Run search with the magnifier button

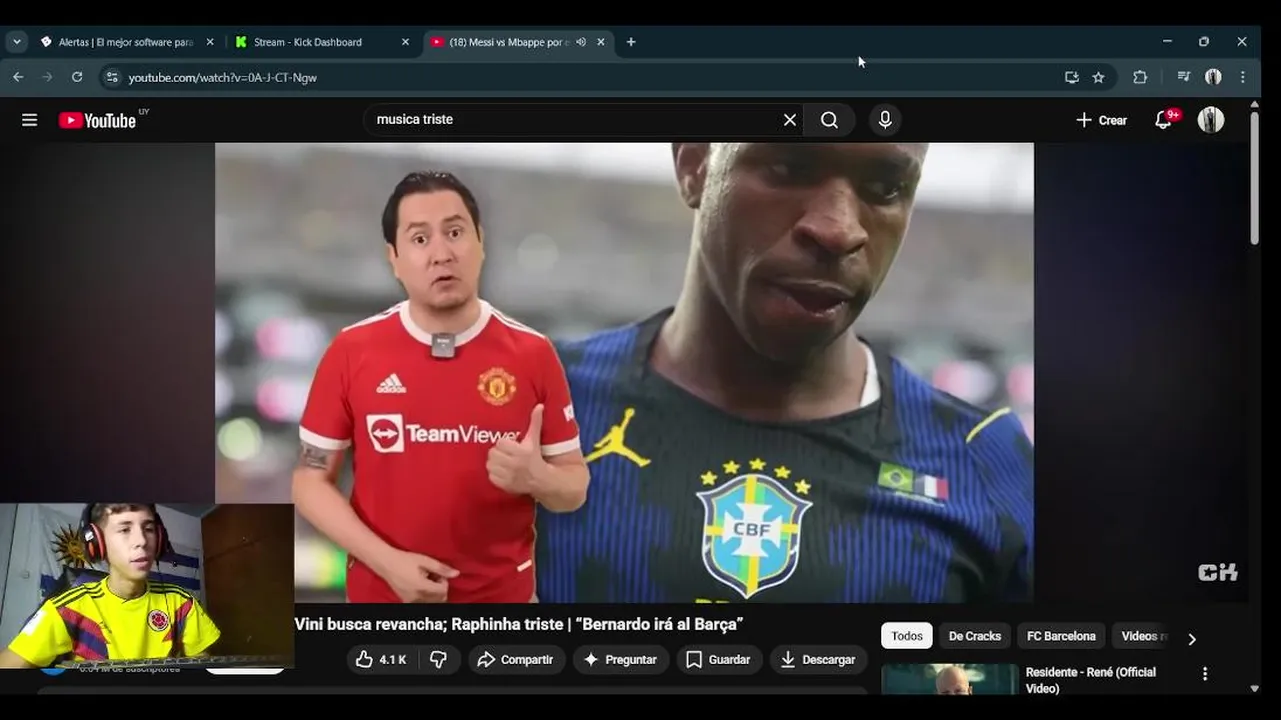coord(830,120)
